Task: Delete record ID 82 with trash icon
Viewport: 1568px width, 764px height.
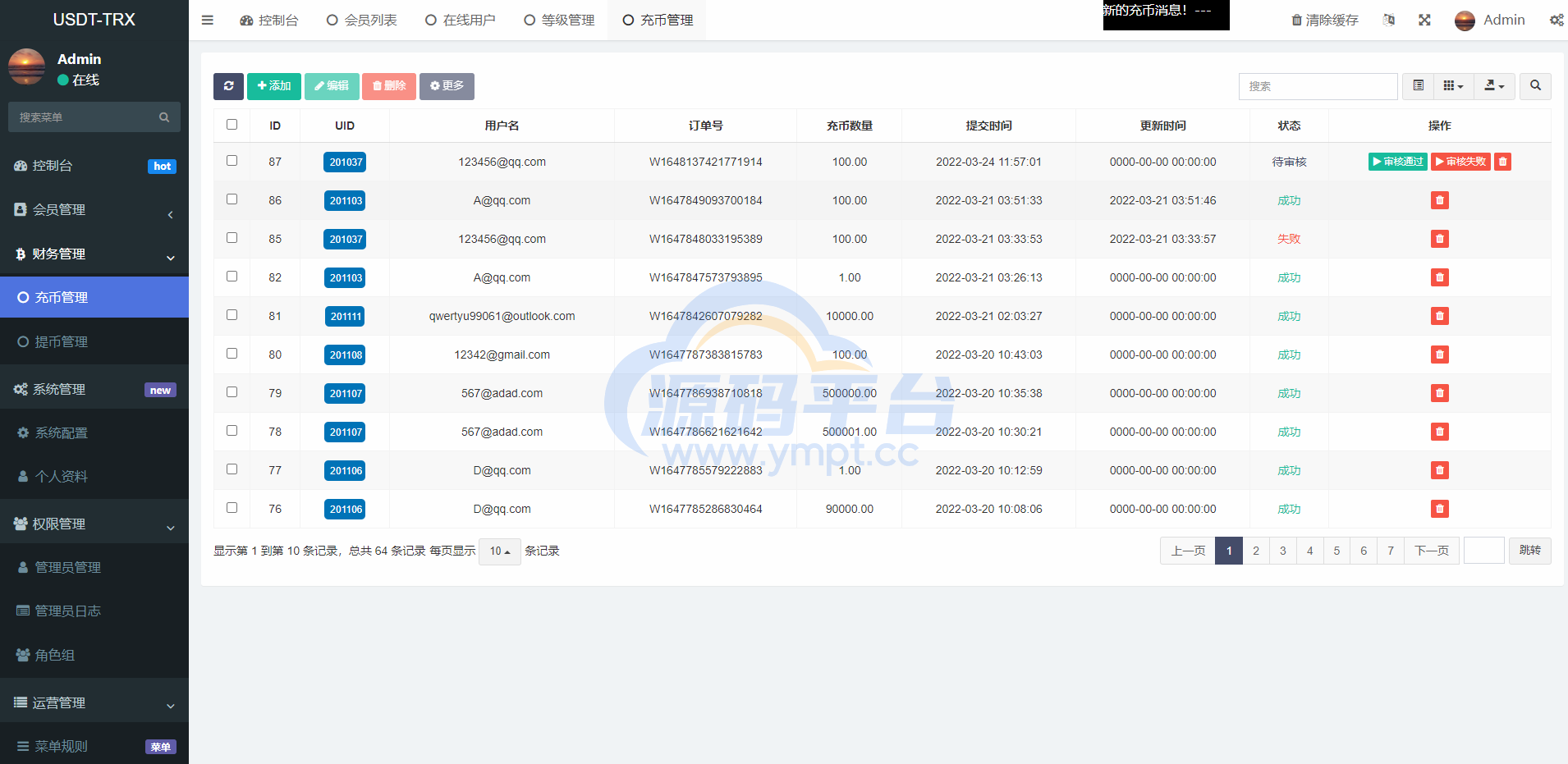Action: point(1440,277)
